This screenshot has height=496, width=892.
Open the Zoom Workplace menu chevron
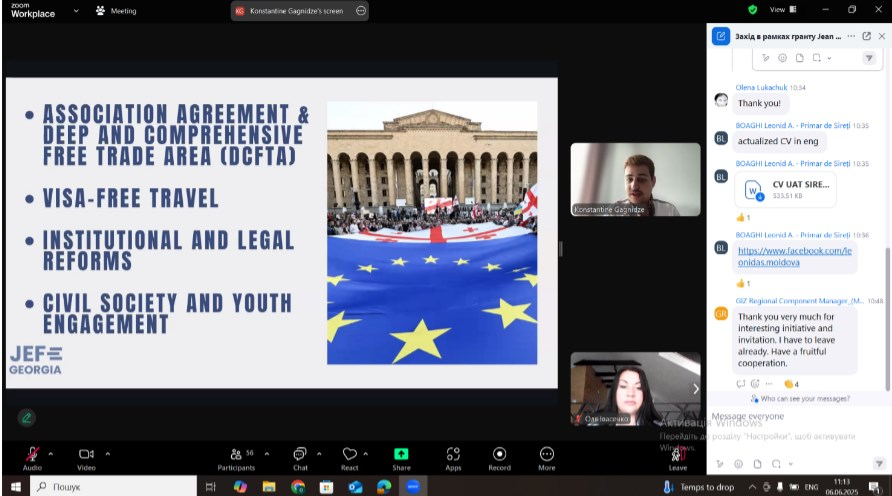tap(76, 11)
